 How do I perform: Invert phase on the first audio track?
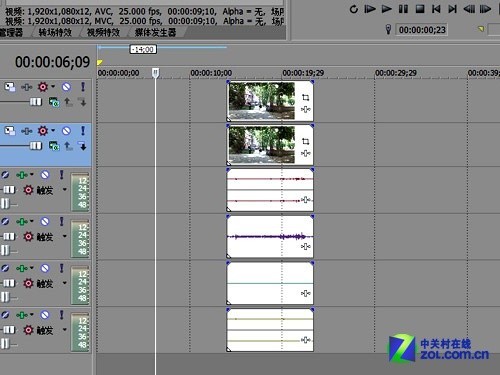pos(5,175)
